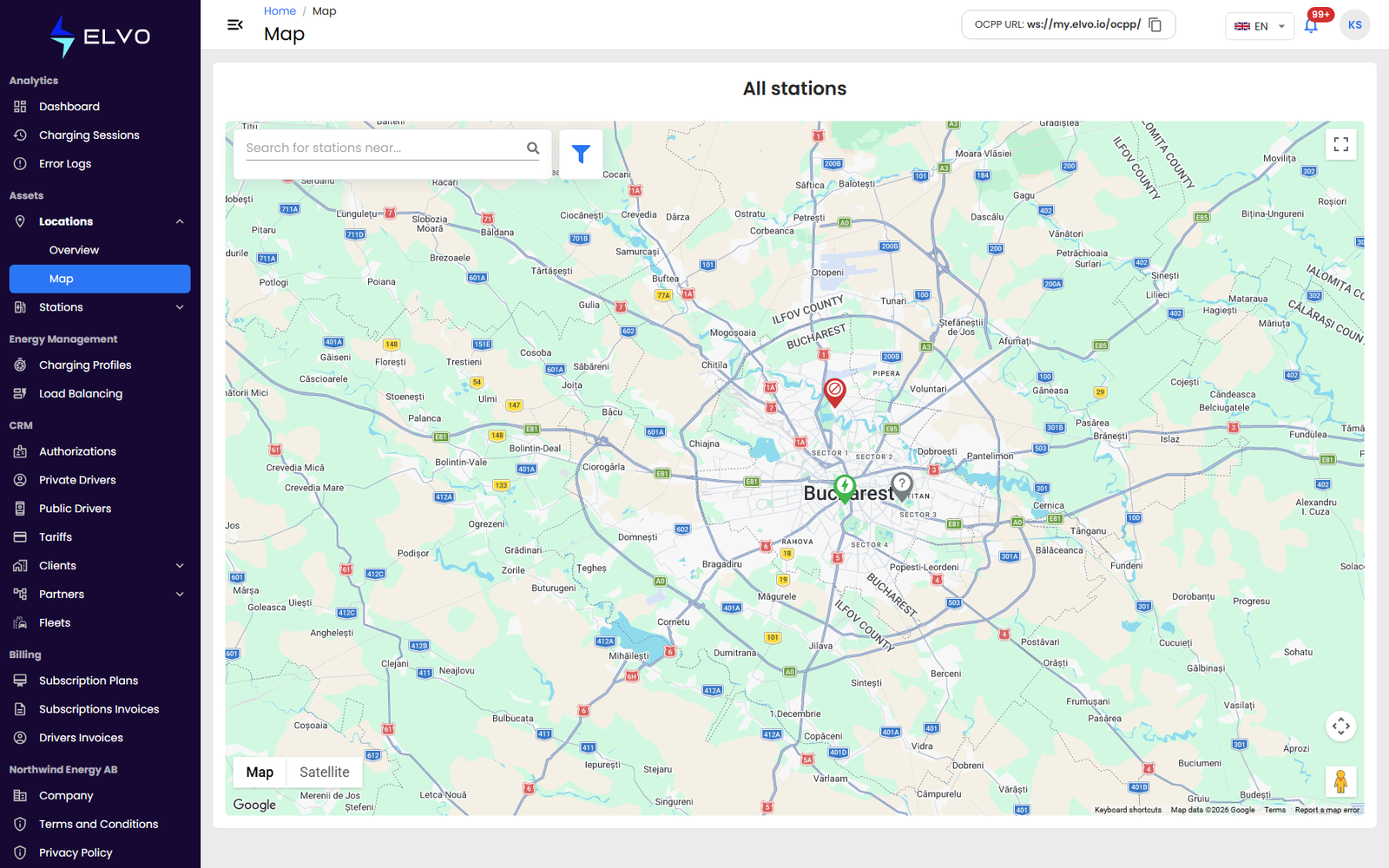Screen dimensions: 1389x868
Task: Open Google Maps Keyboard shortcuts
Action: coord(1128,810)
